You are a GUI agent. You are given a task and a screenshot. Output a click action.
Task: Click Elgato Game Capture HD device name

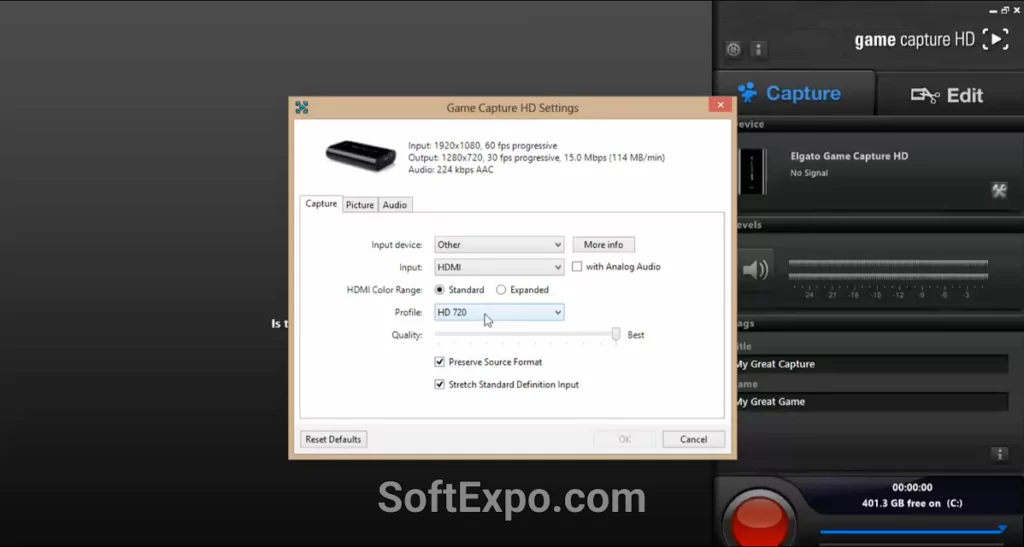pyautogui.click(x=849, y=156)
